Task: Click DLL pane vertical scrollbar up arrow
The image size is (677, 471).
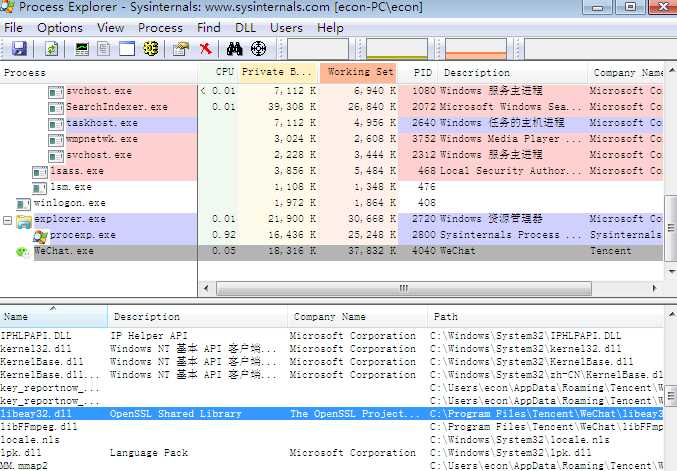Action: pyautogui.click(x=671, y=315)
